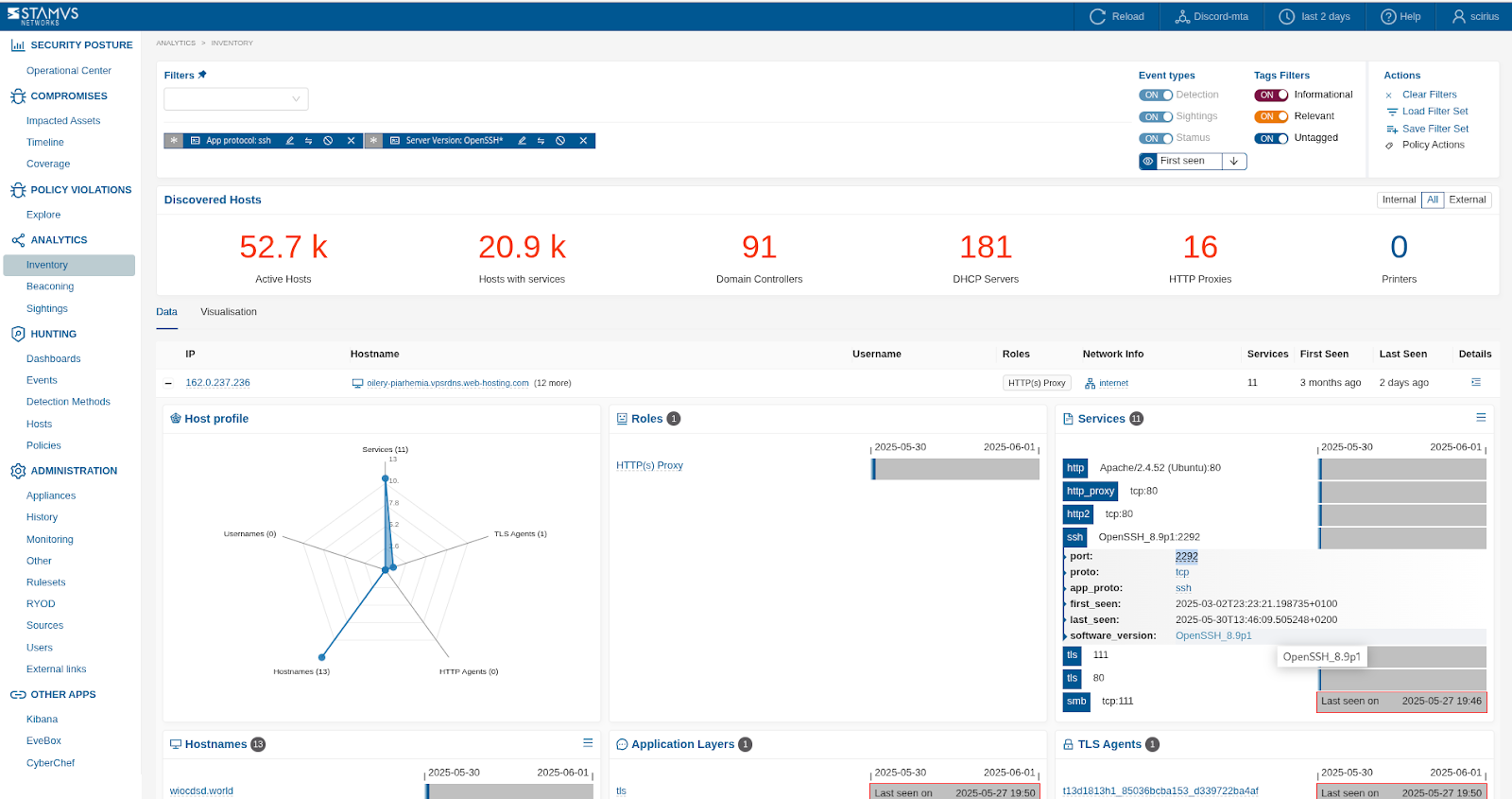The width and height of the screenshot is (1512, 799).
Task: Edit the App protocol: ssh filter
Action: [289, 141]
